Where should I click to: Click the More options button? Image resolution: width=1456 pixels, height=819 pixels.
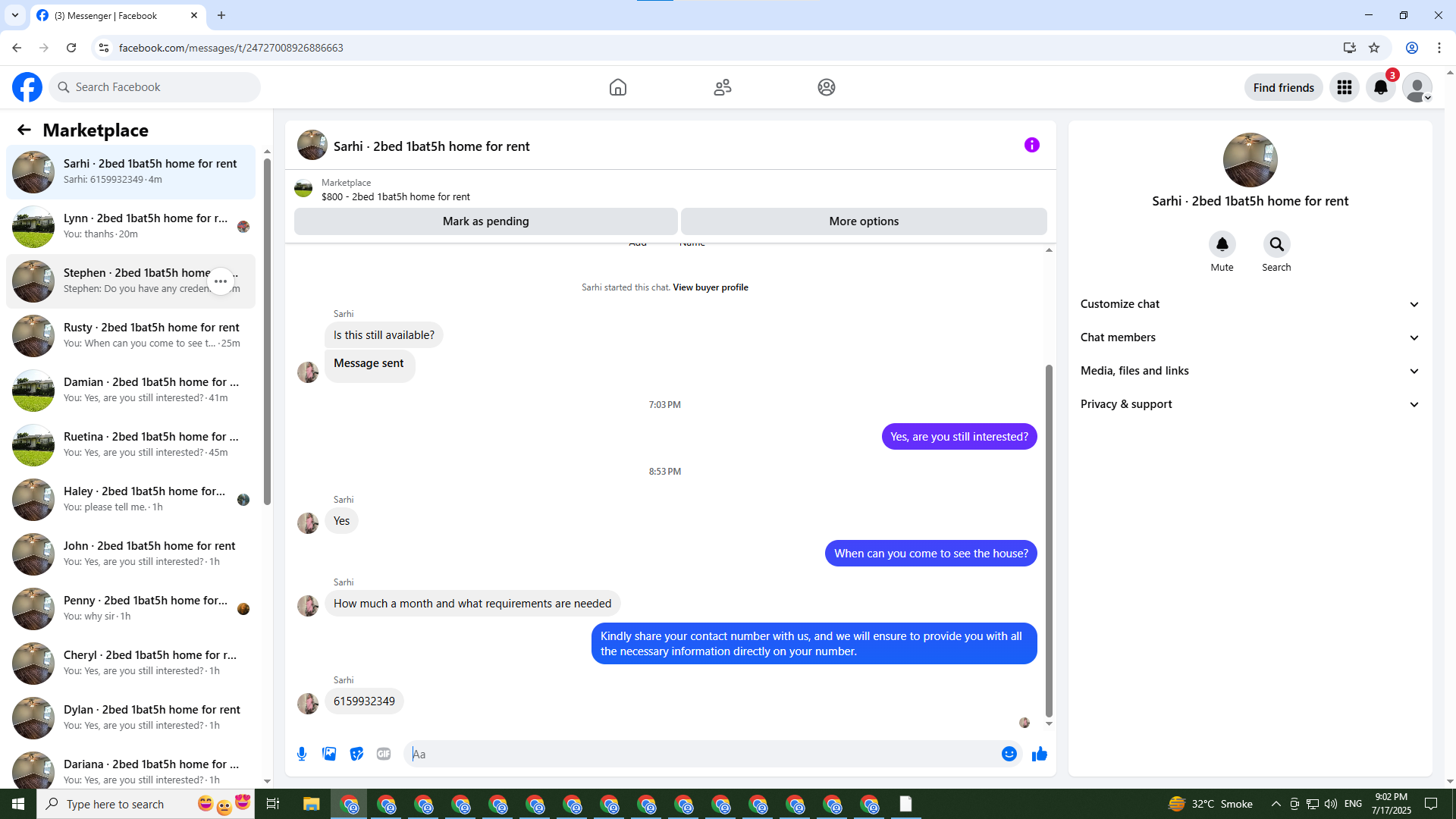[x=864, y=221]
